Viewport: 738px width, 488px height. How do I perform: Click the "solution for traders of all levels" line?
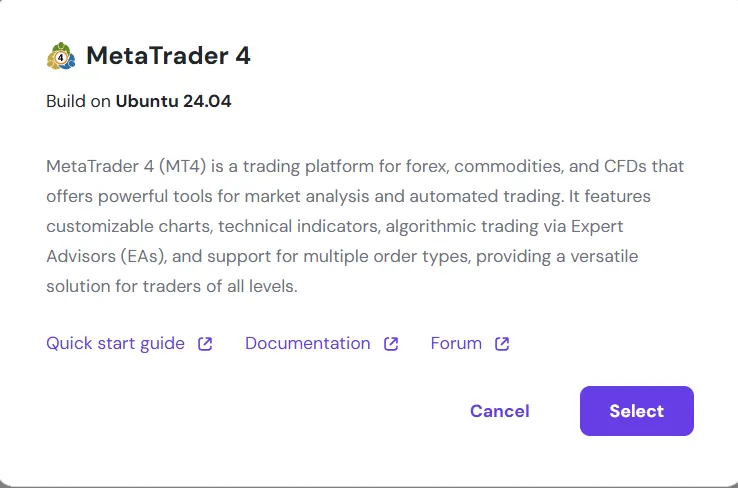[x=172, y=286]
